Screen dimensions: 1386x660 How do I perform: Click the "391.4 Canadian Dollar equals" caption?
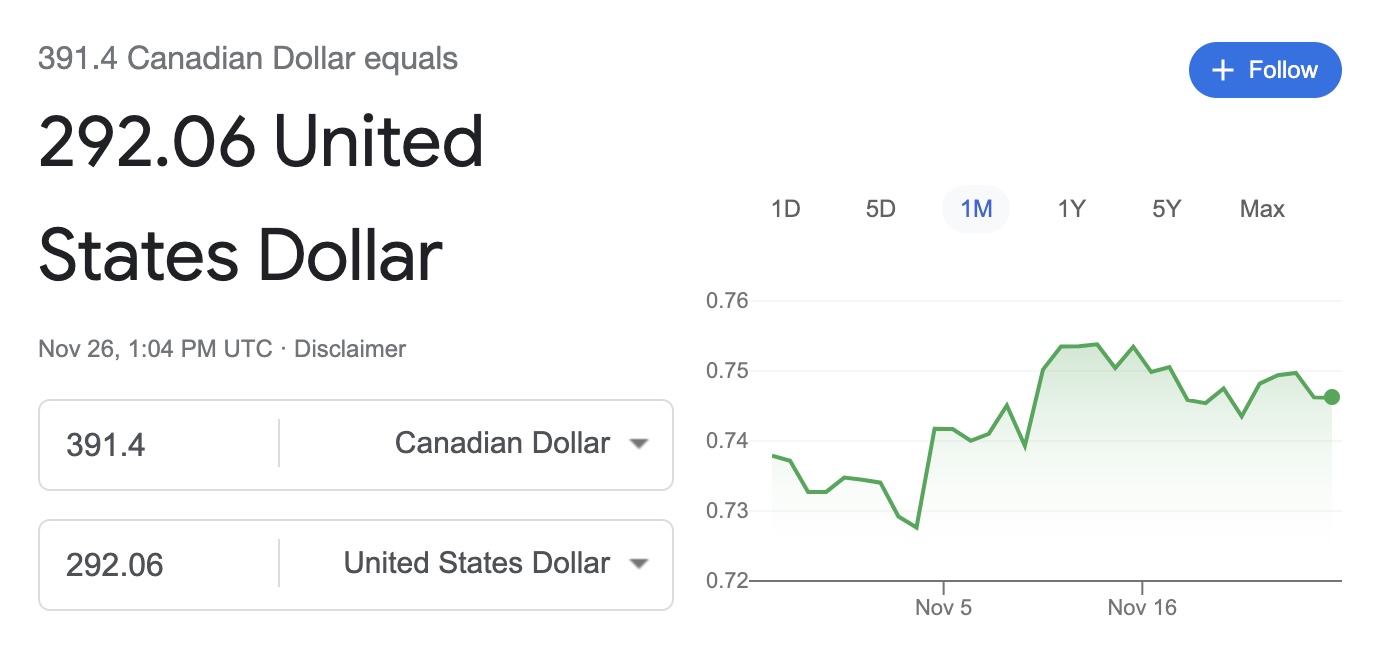248,59
